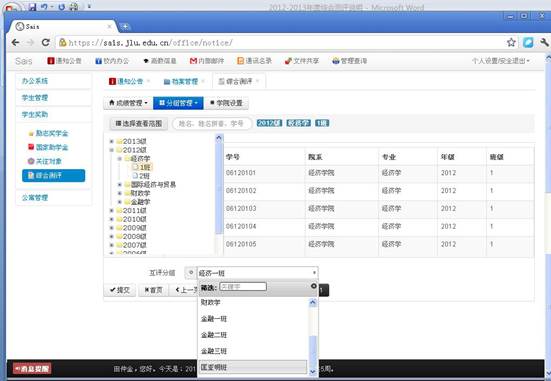551x381 pixels.
Task: Click the Sais brand logo text
Action: click(24, 61)
